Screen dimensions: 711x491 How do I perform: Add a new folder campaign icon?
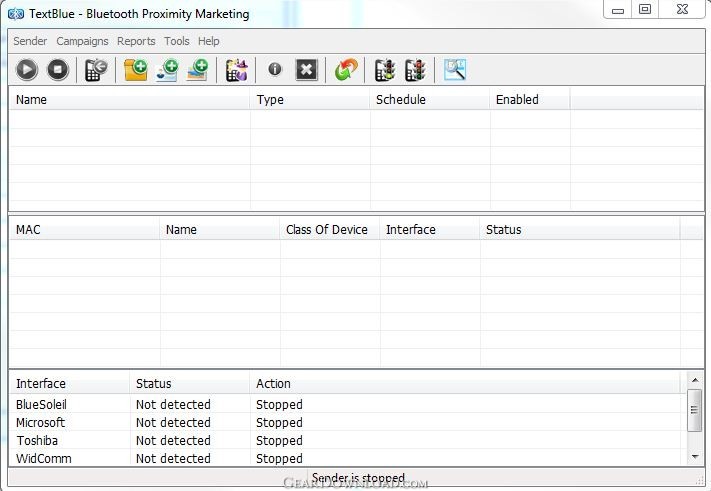point(136,70)
